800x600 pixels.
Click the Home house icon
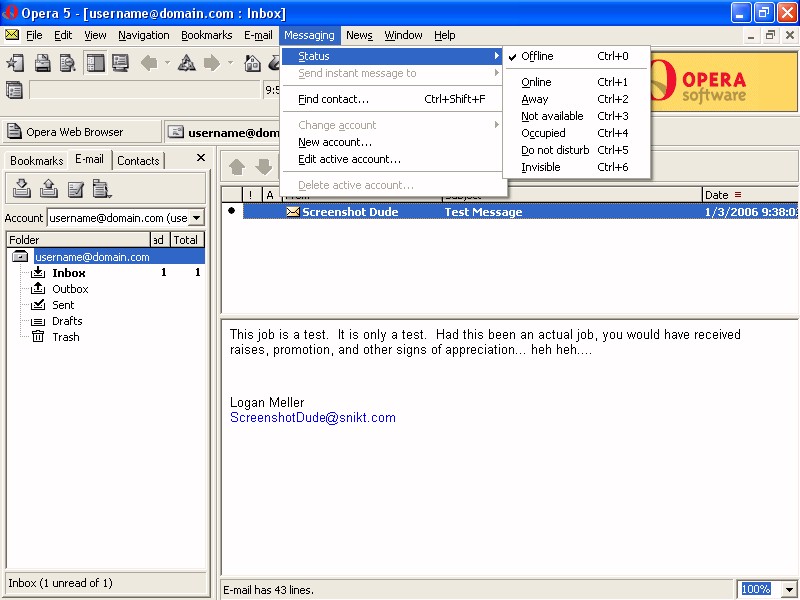click(252, 63)
